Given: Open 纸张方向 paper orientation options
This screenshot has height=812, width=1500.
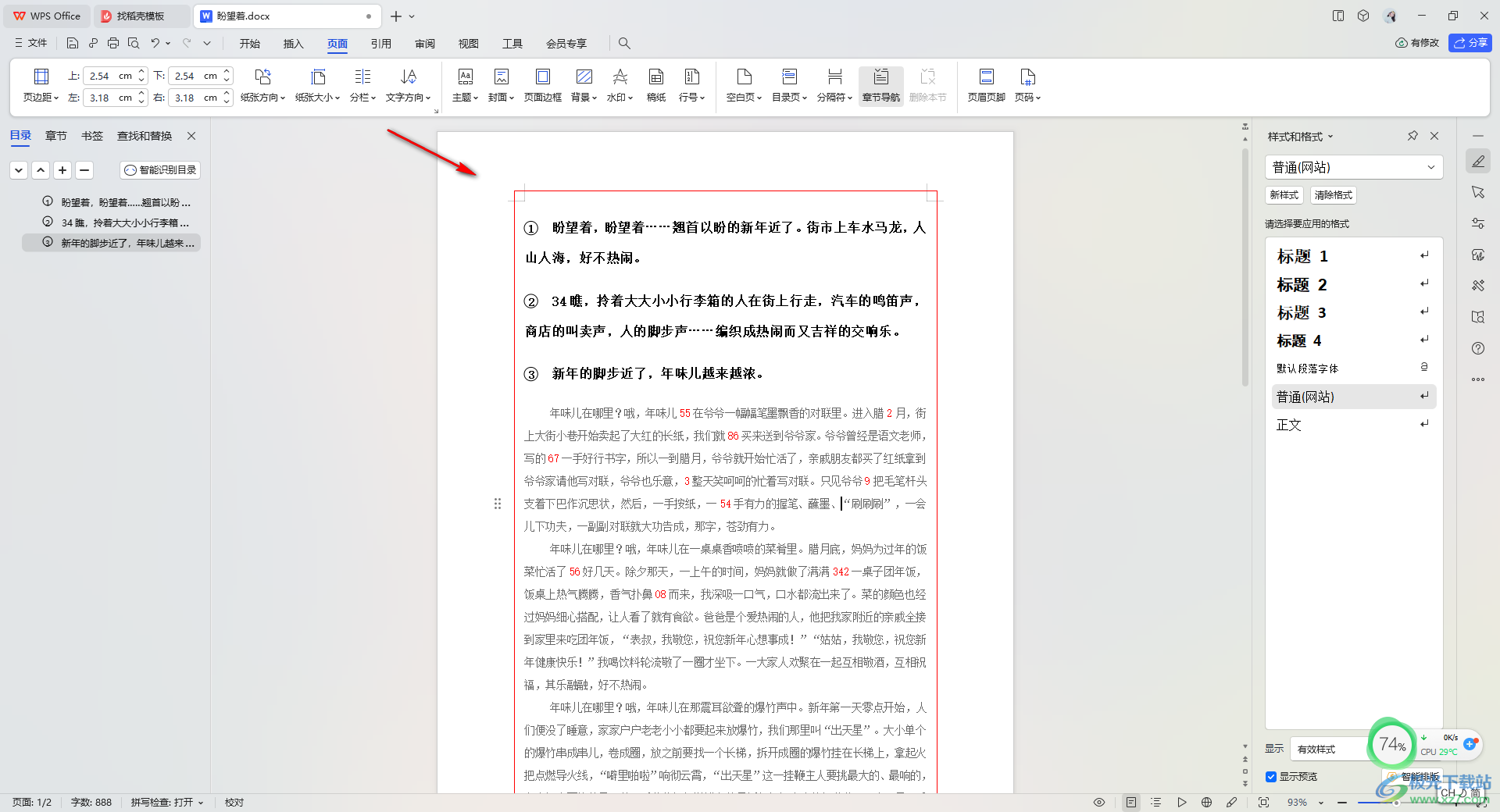Looking at the screenshot, I should pyautogui.click(x=262, y=86).
